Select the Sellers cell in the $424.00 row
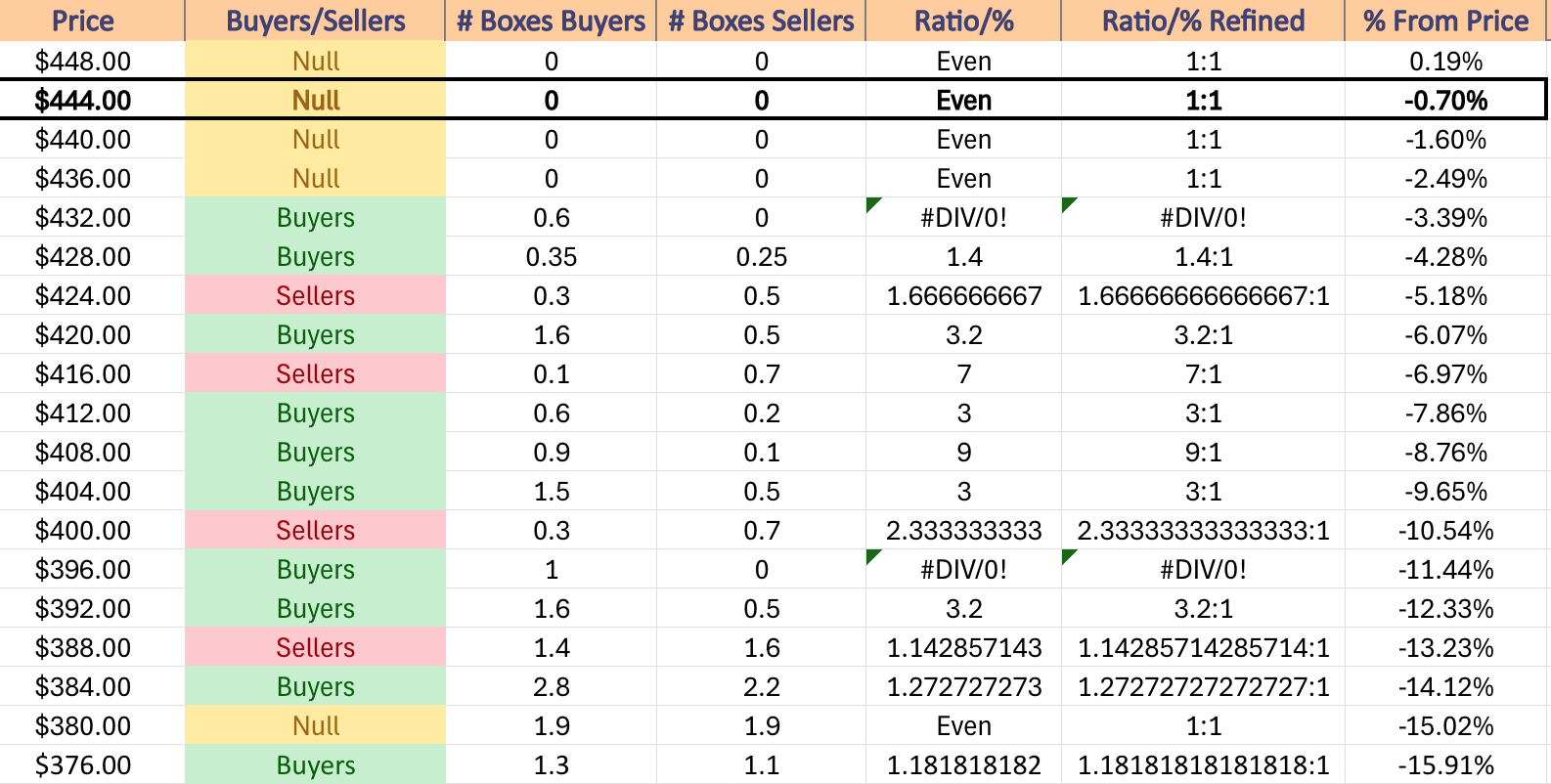 coord(315,295)
